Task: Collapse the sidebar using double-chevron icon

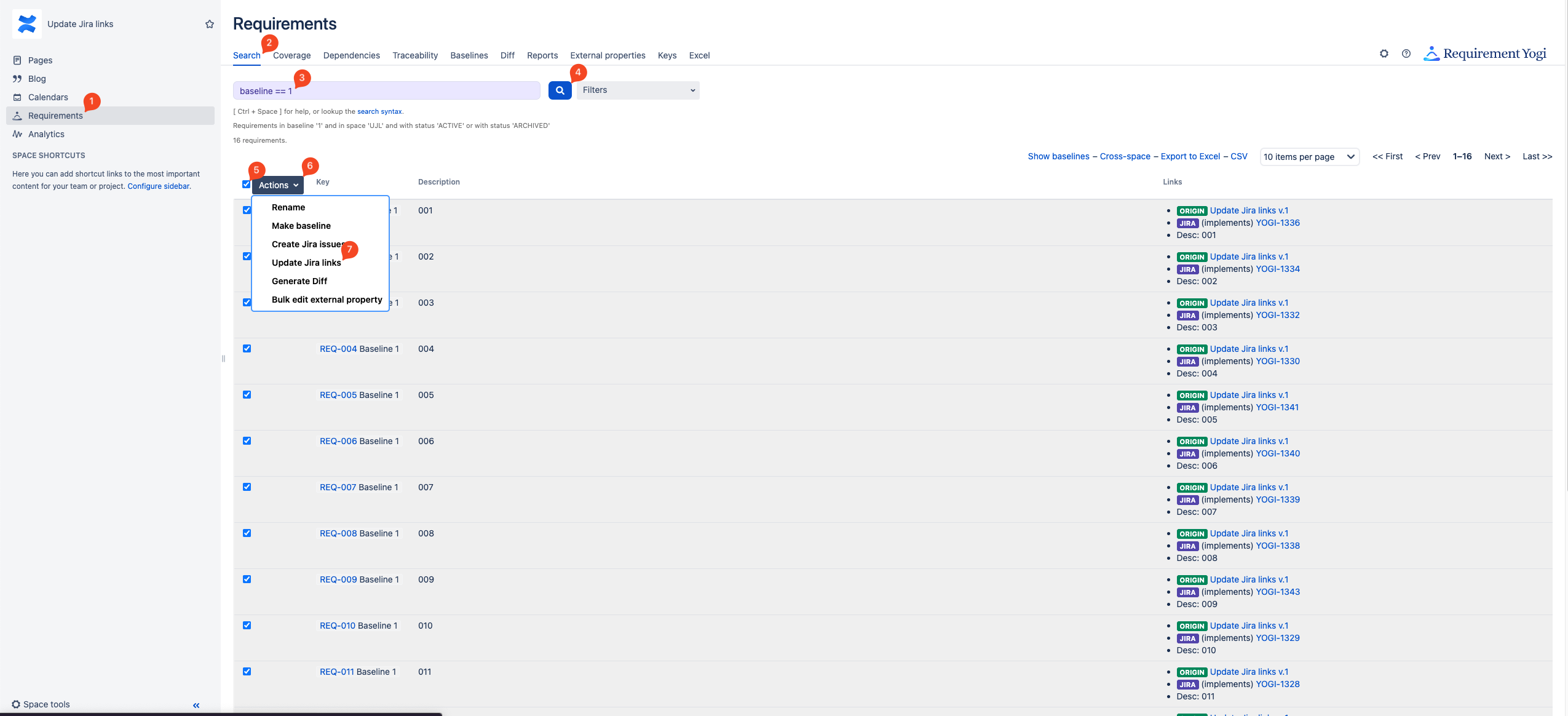Action: coord(196,705)
